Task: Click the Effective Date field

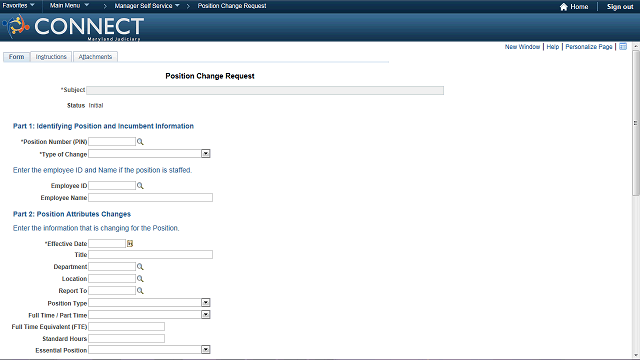Action: pyautogui.click(x=107, y=244)
